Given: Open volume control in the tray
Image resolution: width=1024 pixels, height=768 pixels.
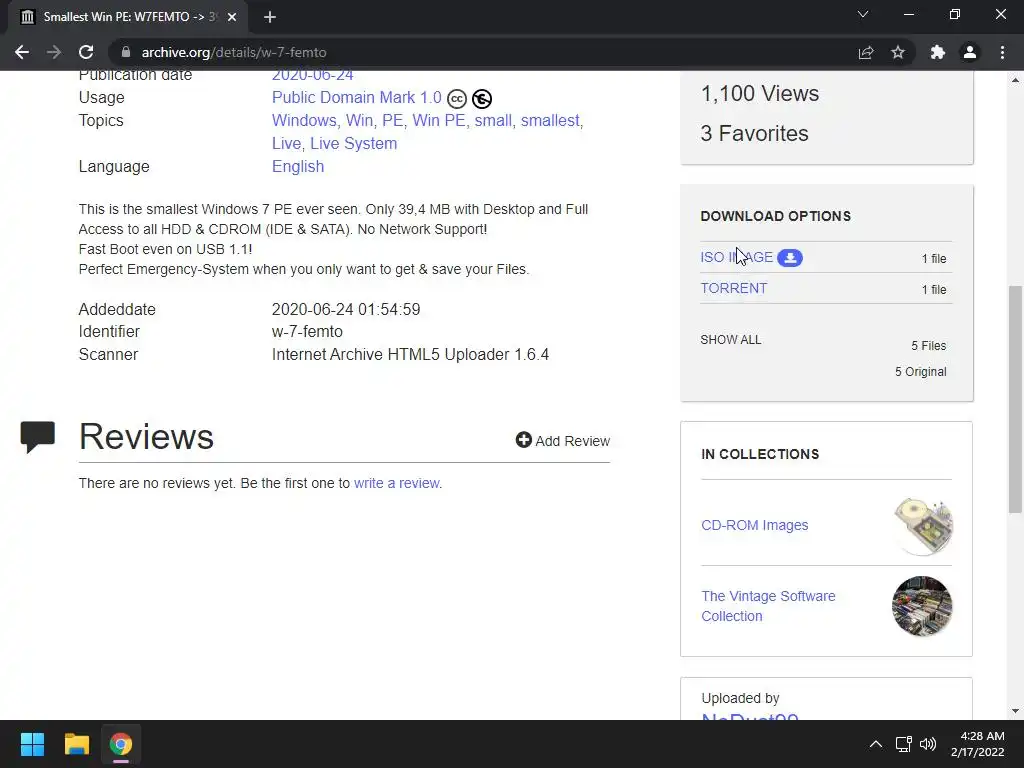Looking at the screenshot, I should [x=928, y=744].
